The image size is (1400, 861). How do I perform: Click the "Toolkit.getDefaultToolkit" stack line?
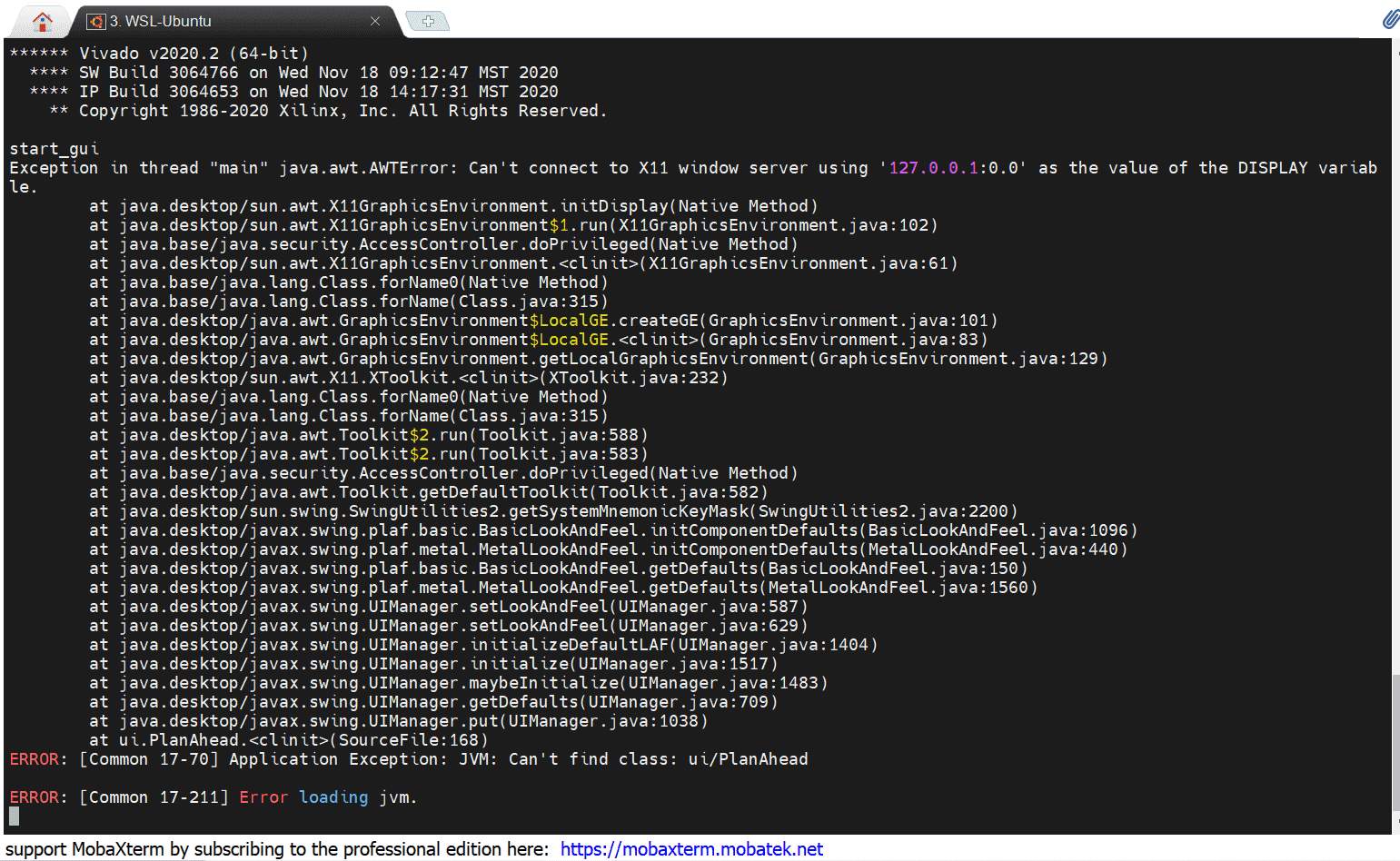429,492
